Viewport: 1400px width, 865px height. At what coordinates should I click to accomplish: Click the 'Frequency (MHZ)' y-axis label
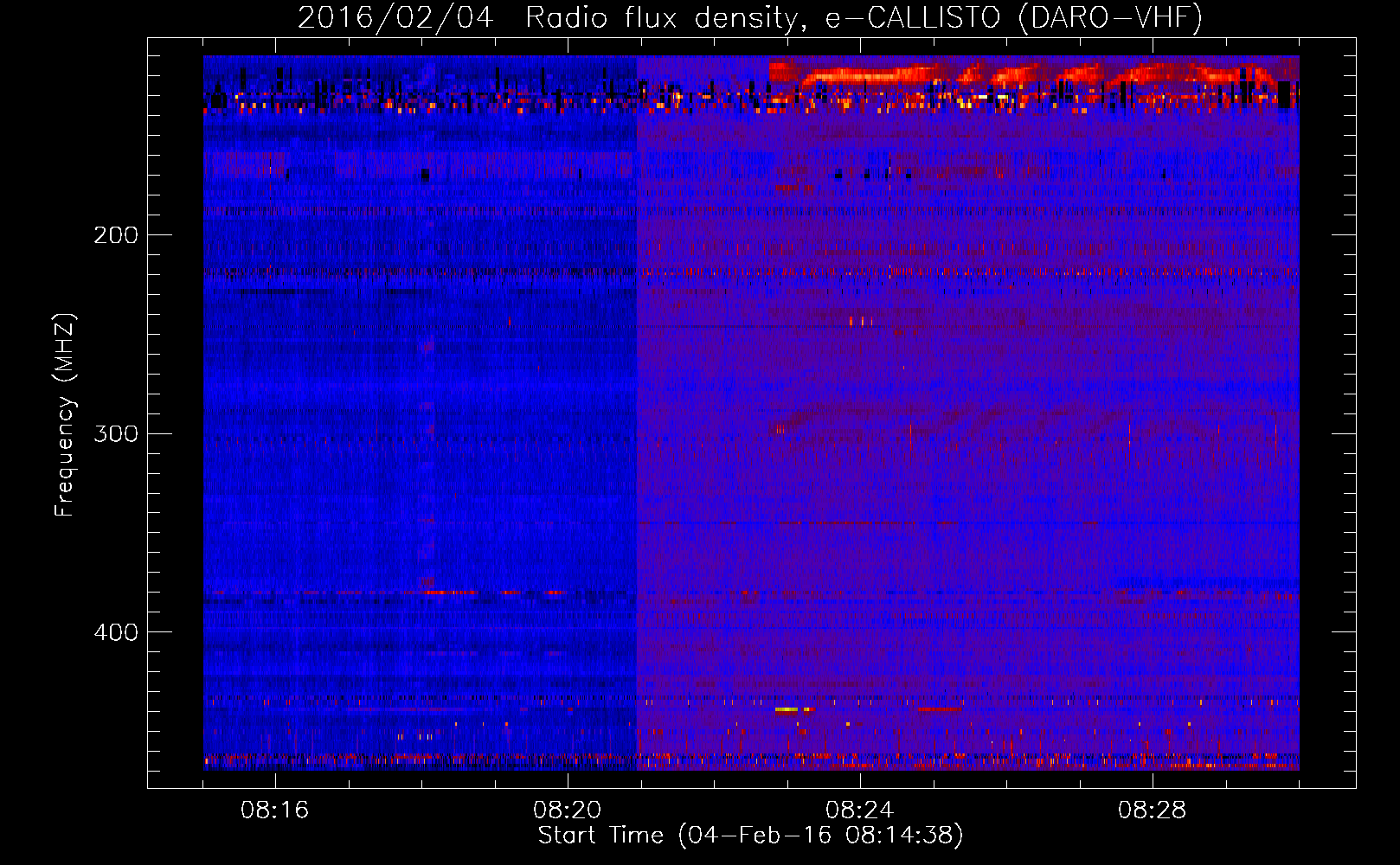[65, 414]
